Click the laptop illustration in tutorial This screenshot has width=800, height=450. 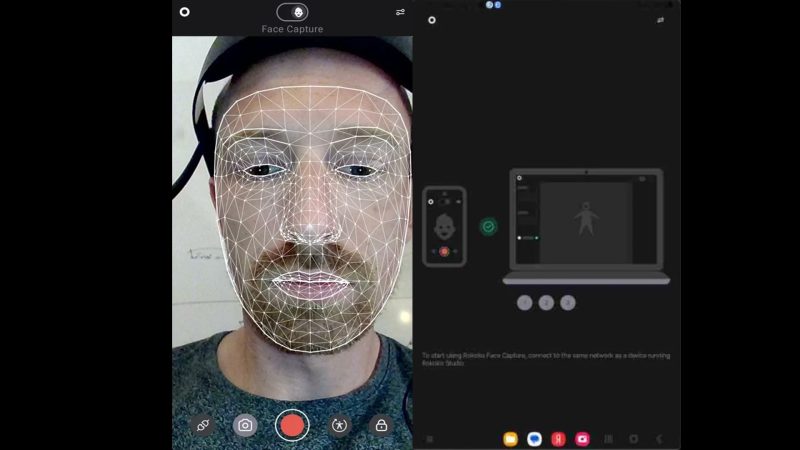tap(586, 225)
